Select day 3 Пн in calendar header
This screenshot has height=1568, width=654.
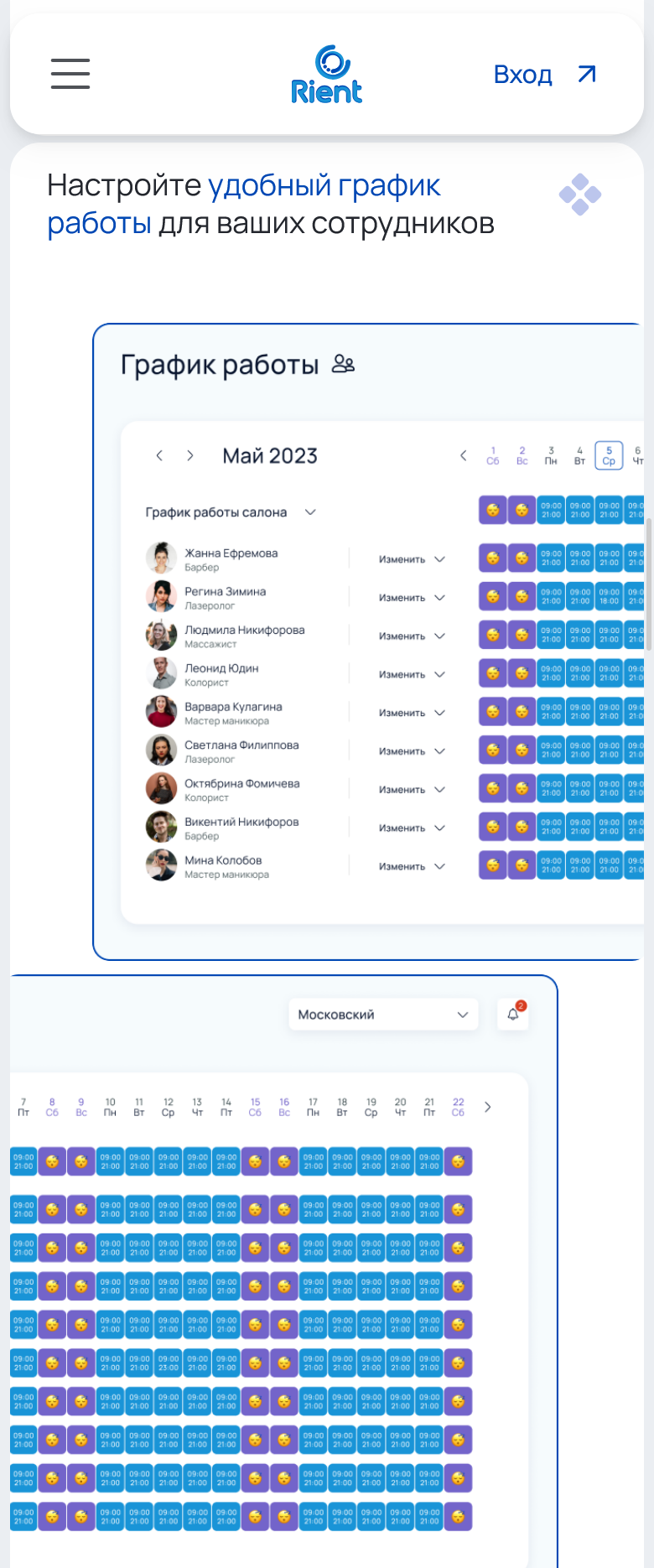click(x=551, y=455)
